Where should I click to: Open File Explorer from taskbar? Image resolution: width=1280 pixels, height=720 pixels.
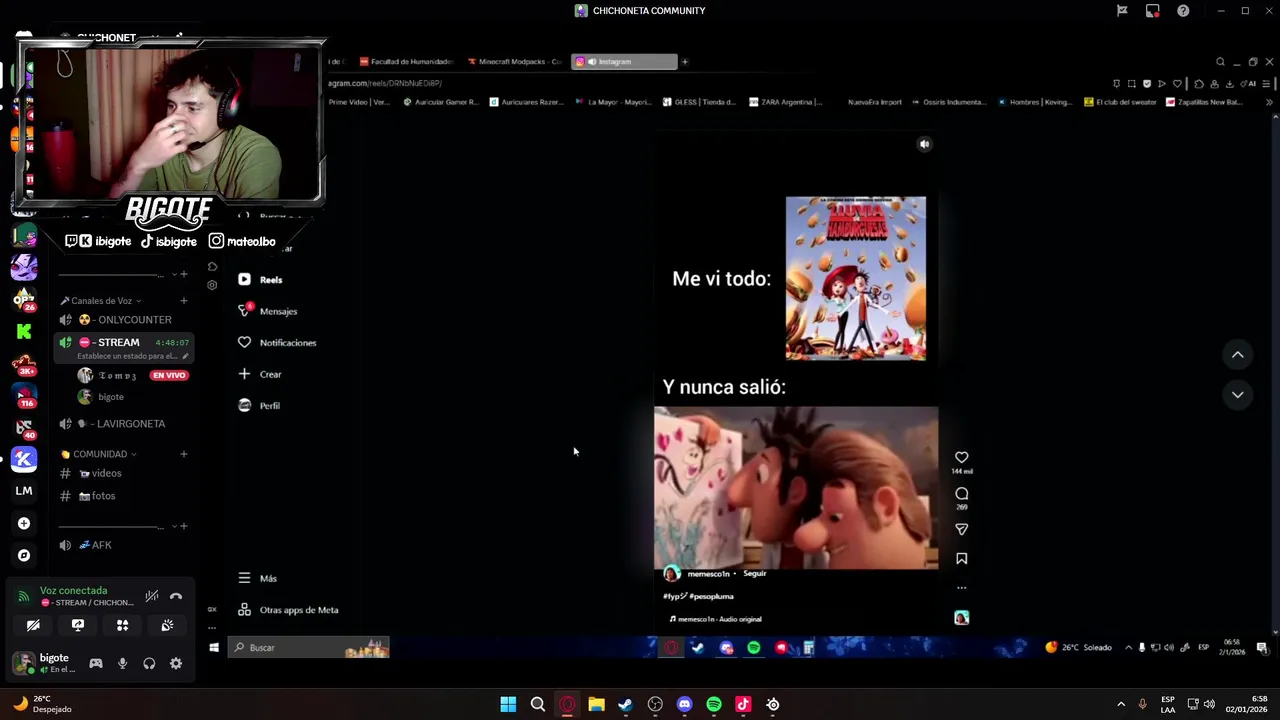click(596, 704)
